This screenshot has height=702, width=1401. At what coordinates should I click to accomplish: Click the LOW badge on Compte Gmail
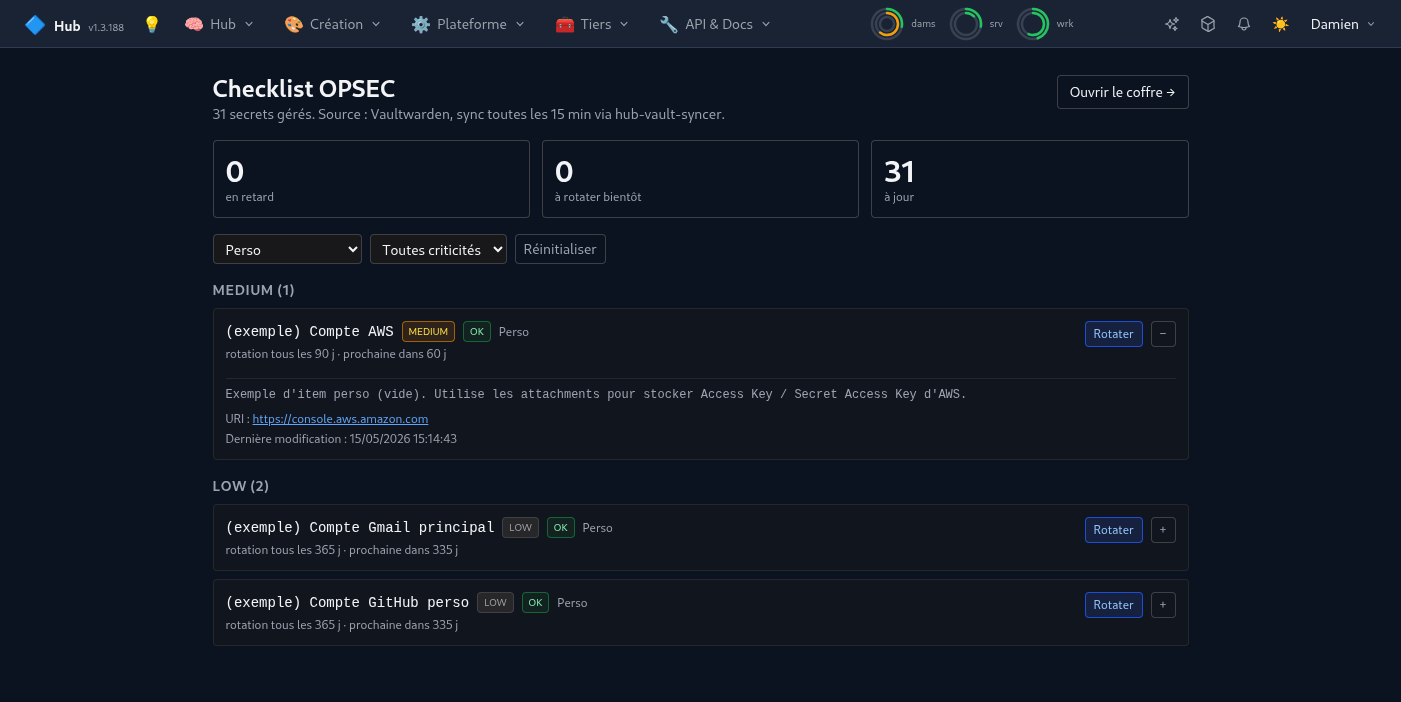520,527
